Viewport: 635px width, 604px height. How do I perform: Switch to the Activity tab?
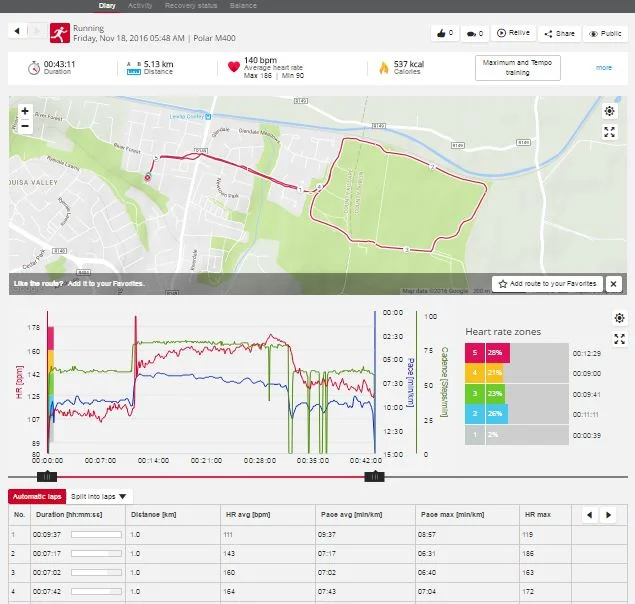(140, 6)
